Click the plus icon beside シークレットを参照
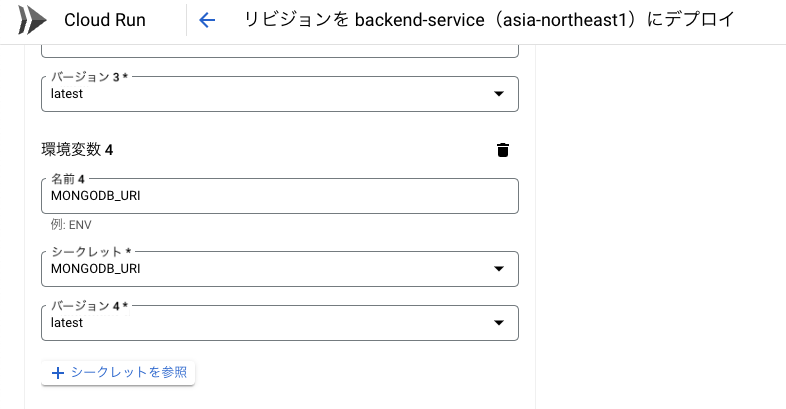Viewport: 786px width, 409px height. (58, 373)
